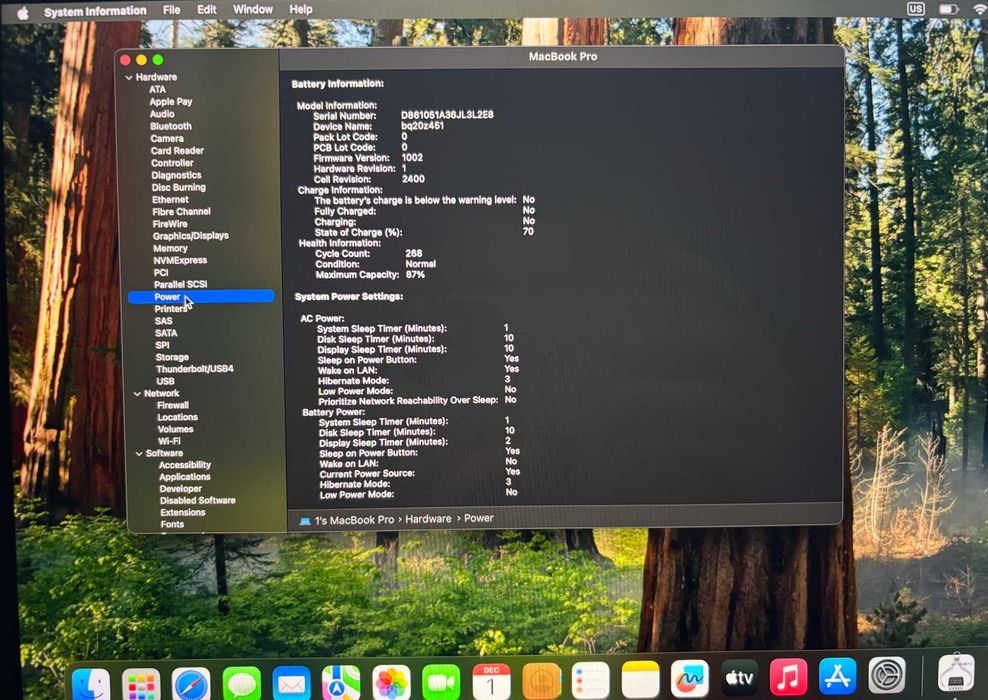This screenshot has width=988, height=700.
Task: Open the File menu
Action: tap(171, 9)
